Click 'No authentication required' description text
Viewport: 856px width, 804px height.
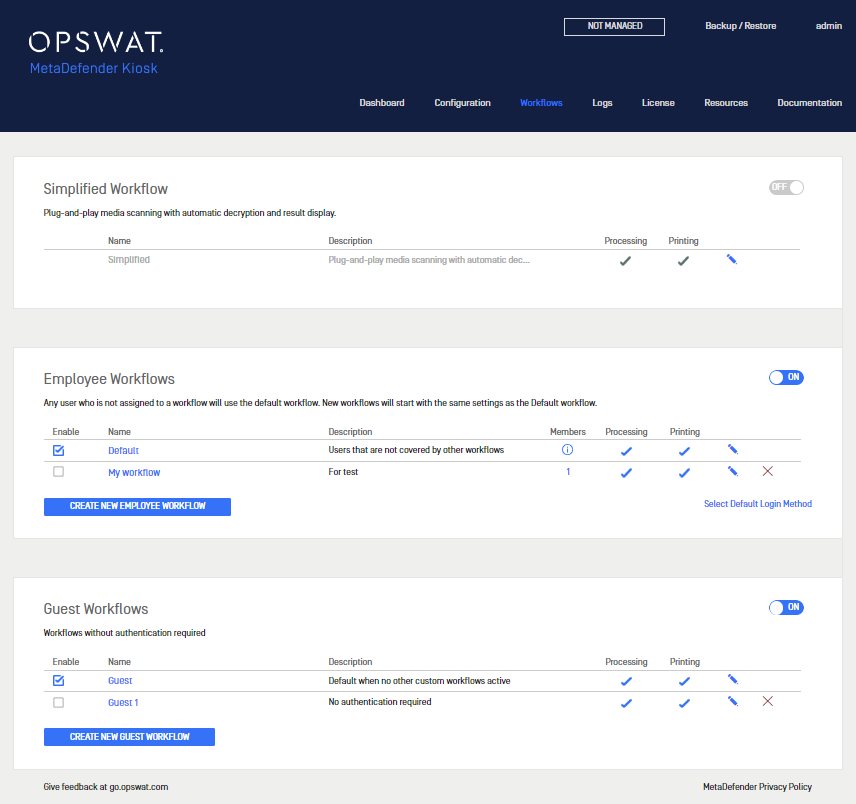(x=379, y=701)
